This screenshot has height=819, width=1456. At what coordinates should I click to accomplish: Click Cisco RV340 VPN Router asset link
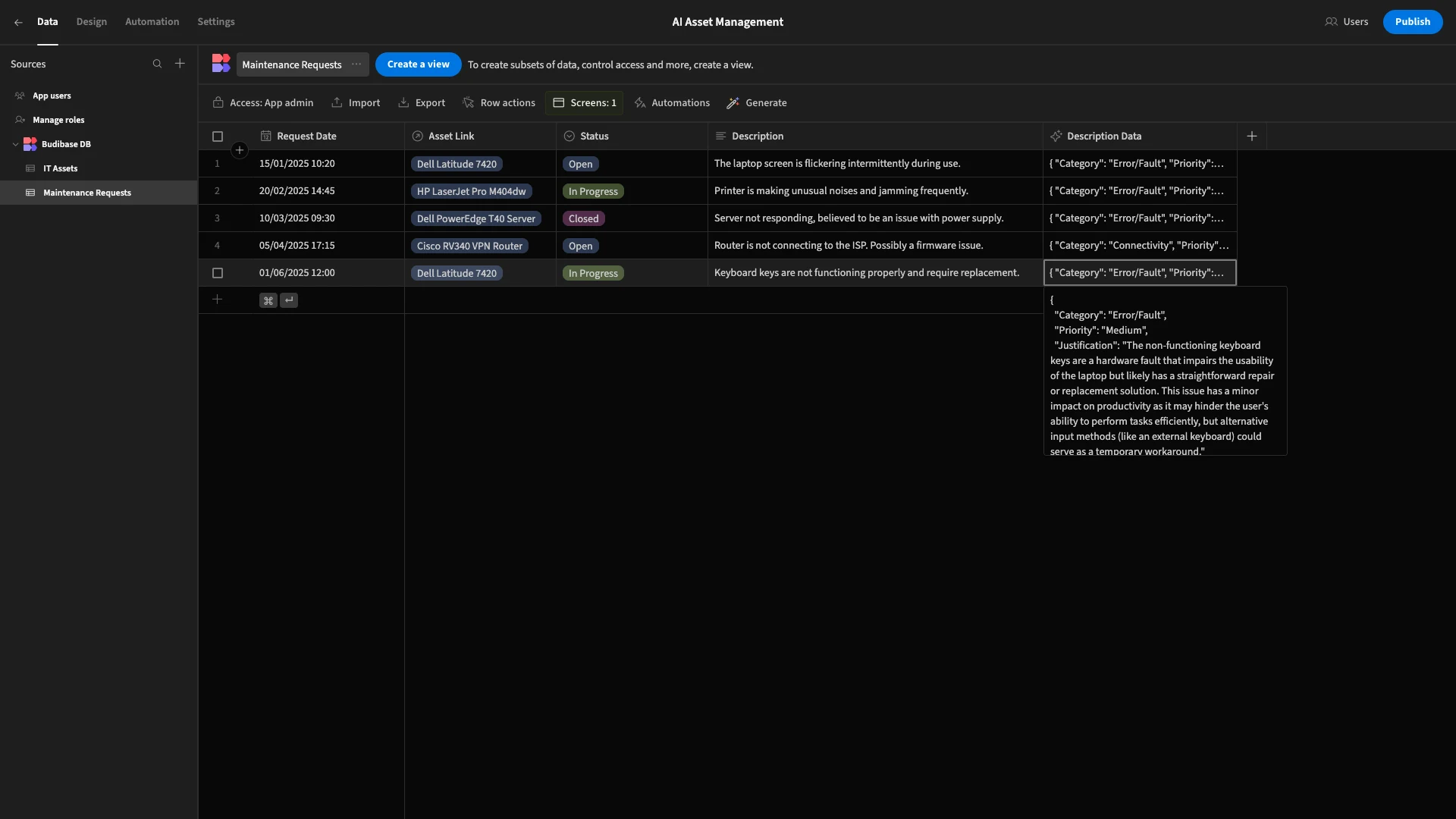click(469, 246)
